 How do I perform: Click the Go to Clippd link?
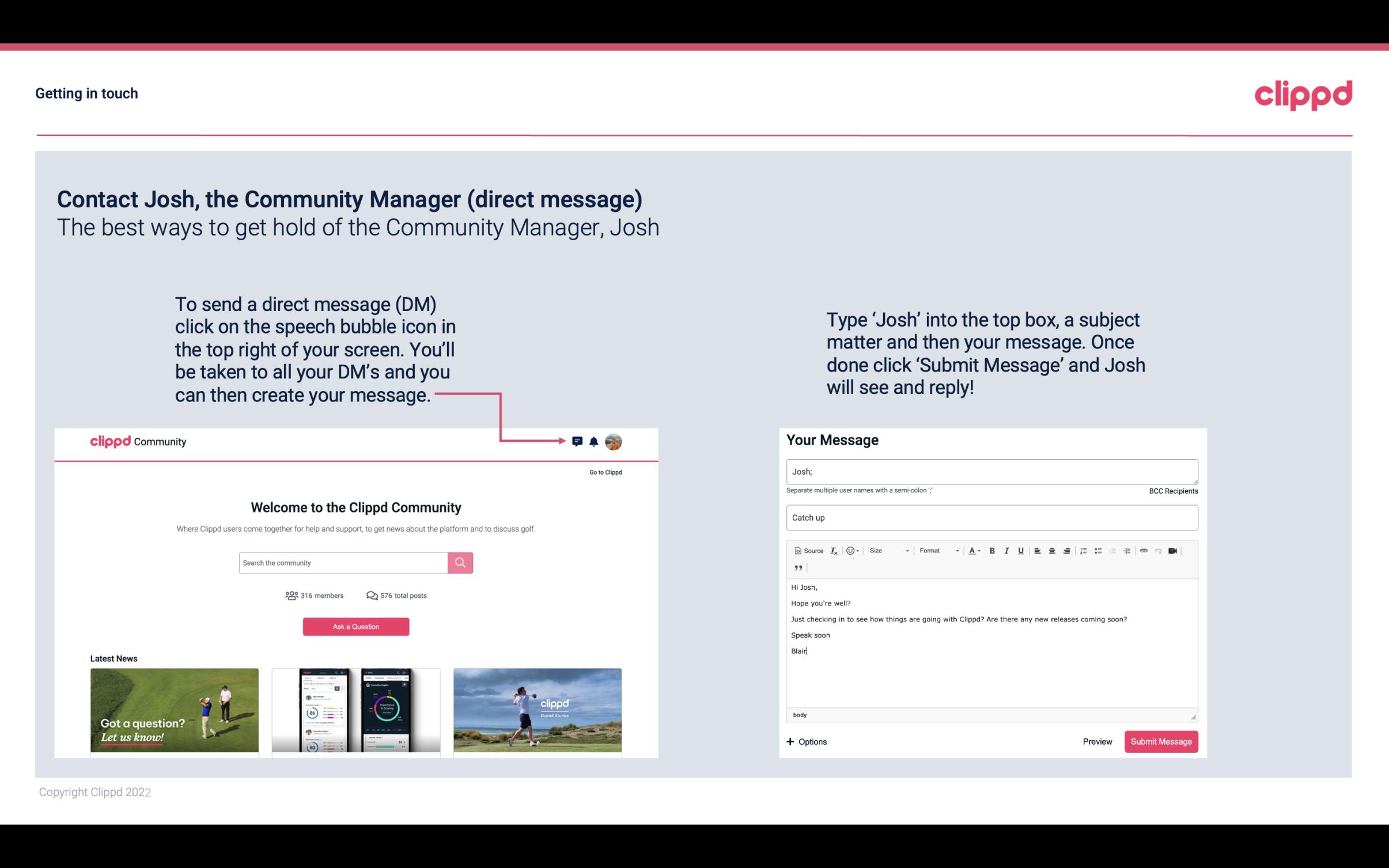click(x=604, y=472)
